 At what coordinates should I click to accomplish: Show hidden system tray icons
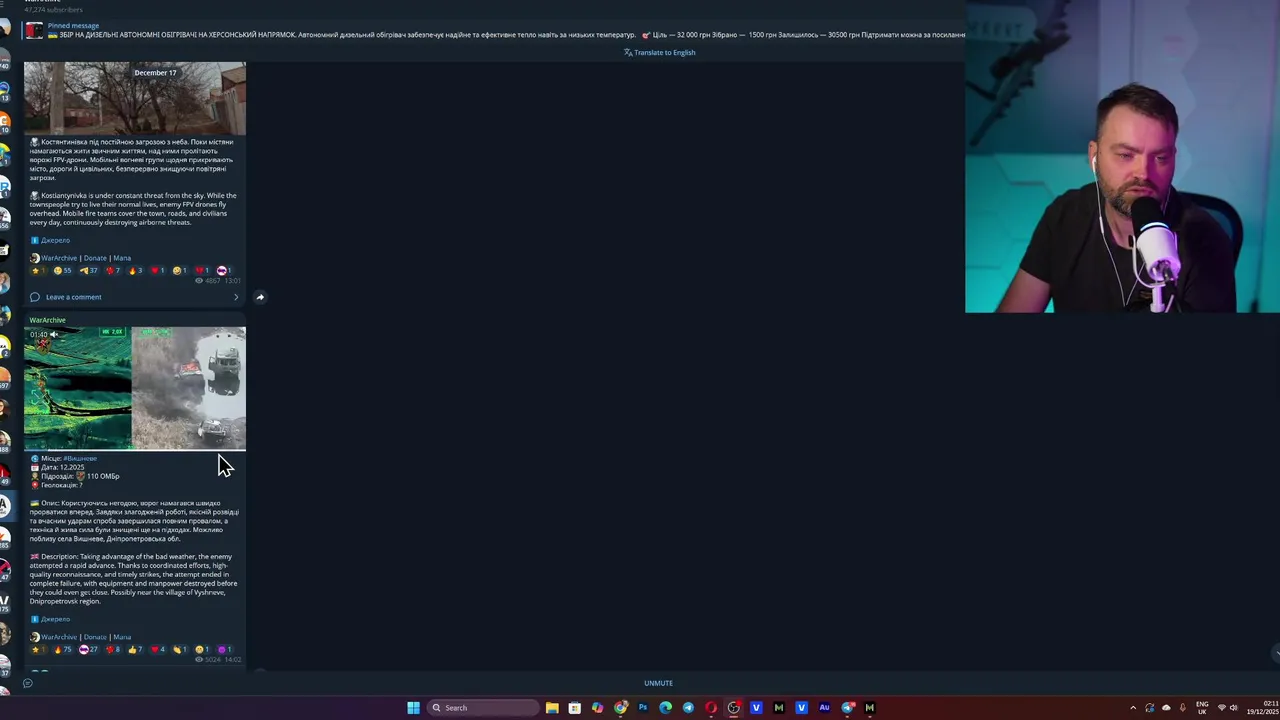pos(1133,708)
